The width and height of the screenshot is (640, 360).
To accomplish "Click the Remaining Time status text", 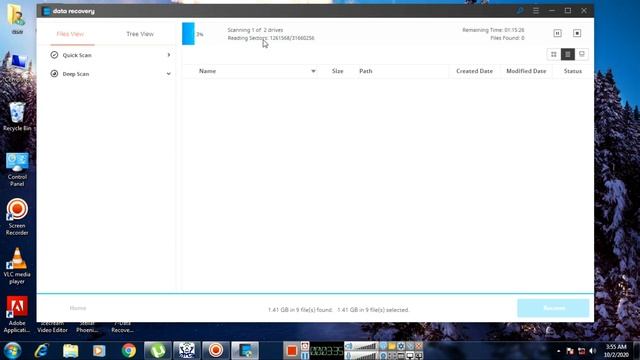I will pos(493,30).
